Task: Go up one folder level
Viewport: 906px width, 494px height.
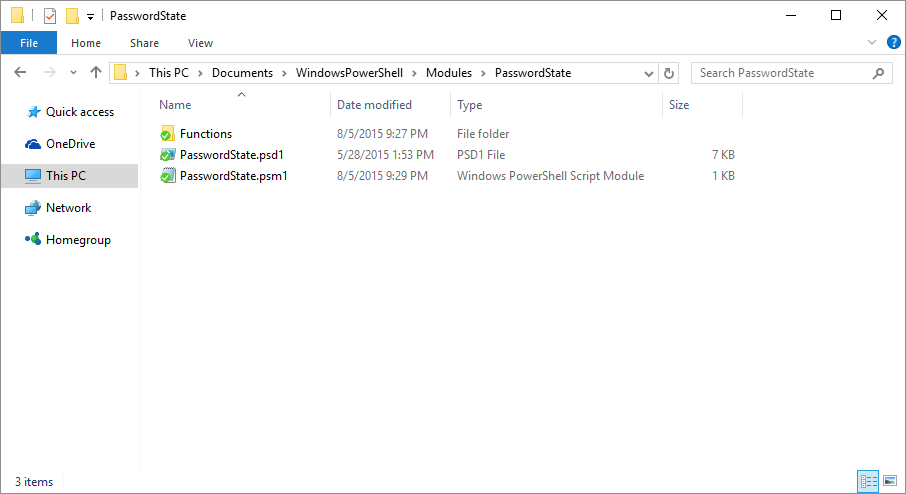Action: [x=96, y=72]
